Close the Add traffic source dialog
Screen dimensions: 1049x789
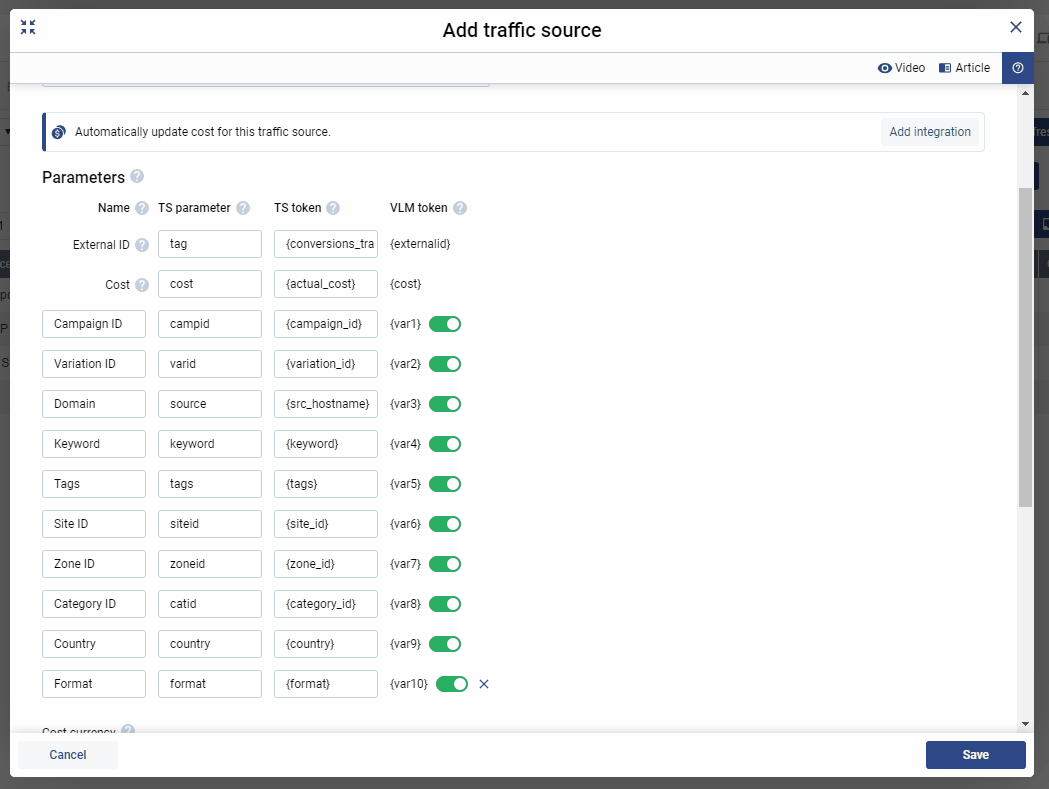1016,27
